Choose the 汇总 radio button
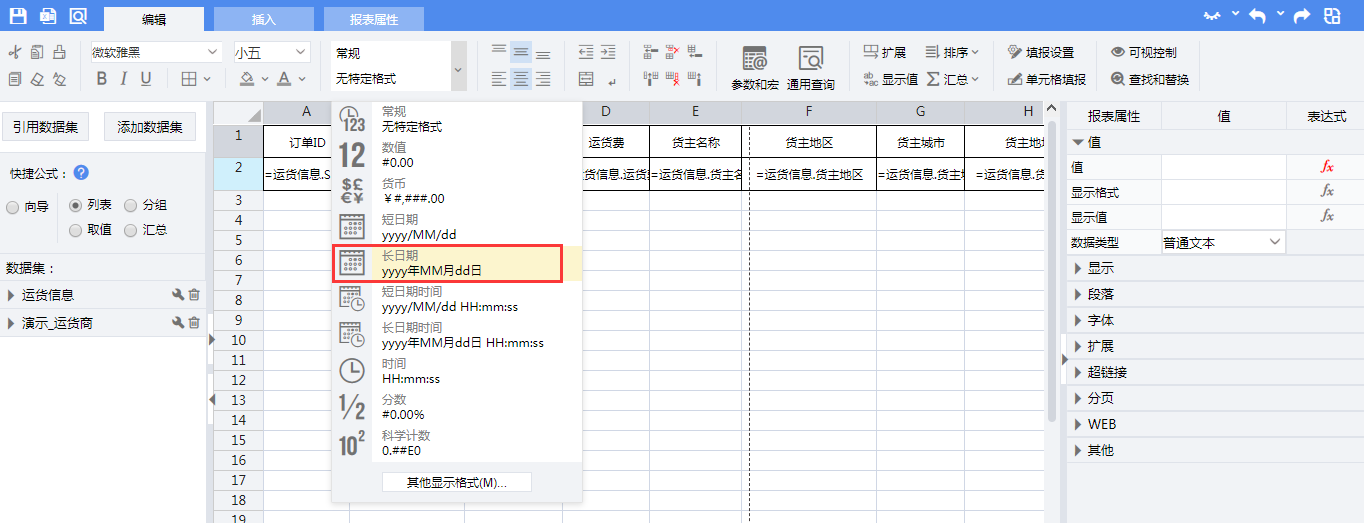1364x523 pixels. pos(131,230)
